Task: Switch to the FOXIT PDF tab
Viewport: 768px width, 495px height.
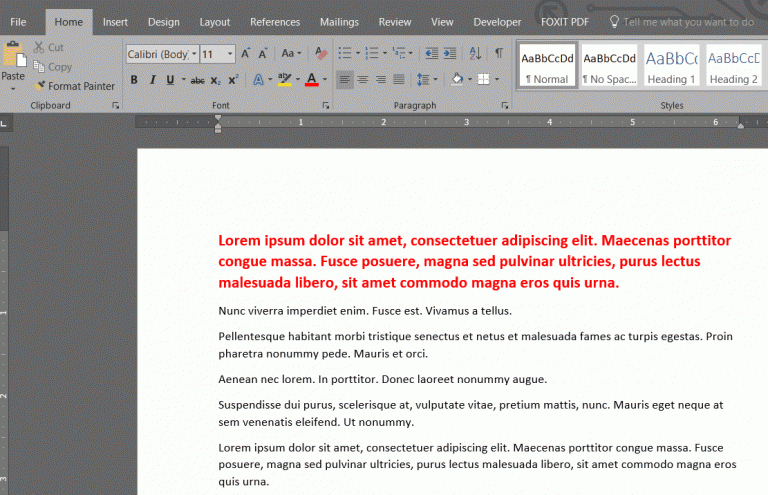Action: pyautogui.click(x=564, y=22)
